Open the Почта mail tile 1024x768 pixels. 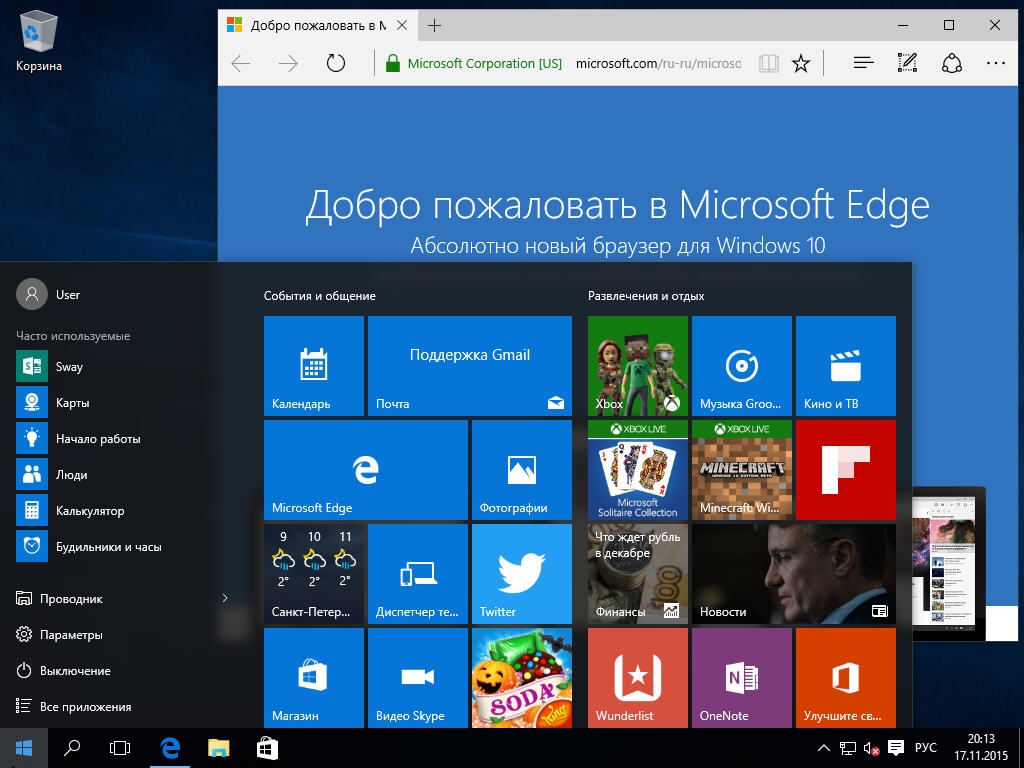tap(470, 366)
